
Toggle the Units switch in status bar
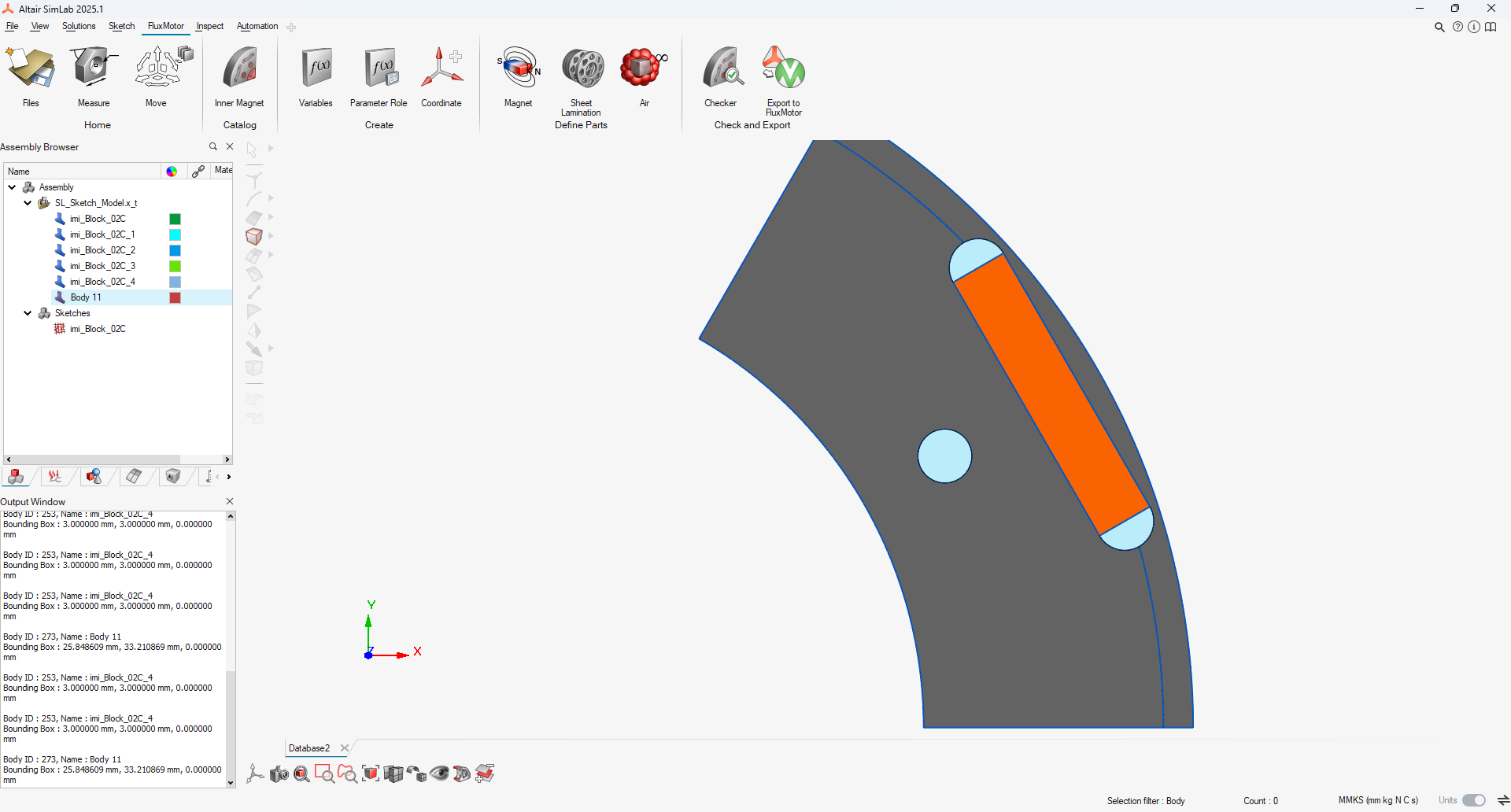(x=1474, y=800)
